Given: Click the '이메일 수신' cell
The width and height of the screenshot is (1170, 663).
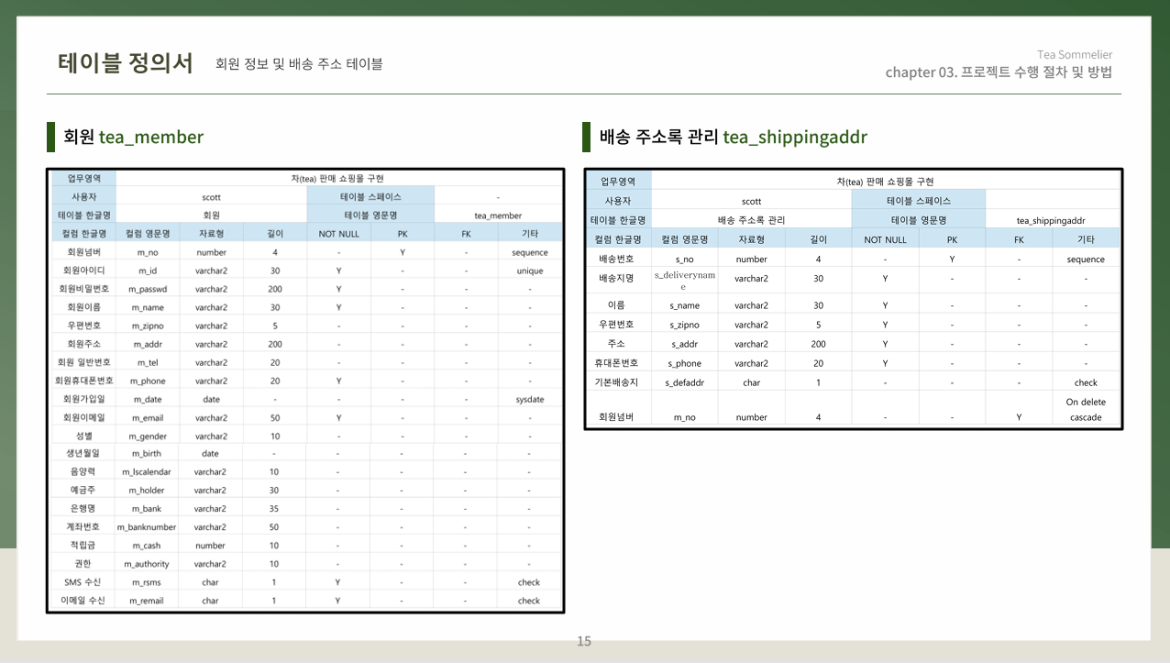Looking at the screenshot, I should pos(84,600).
